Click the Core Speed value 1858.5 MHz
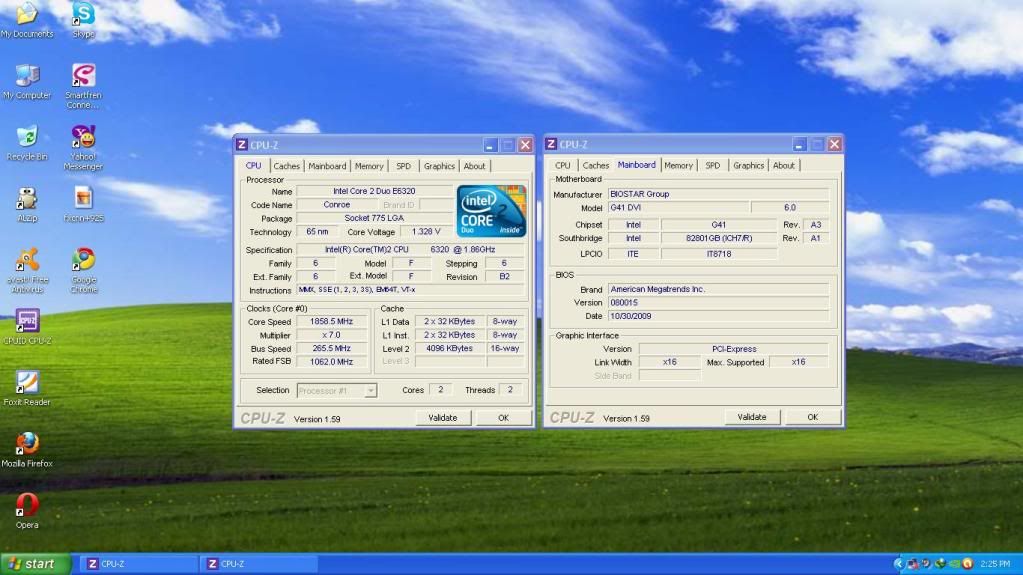 pyautogui.click(x=331, y=322)
